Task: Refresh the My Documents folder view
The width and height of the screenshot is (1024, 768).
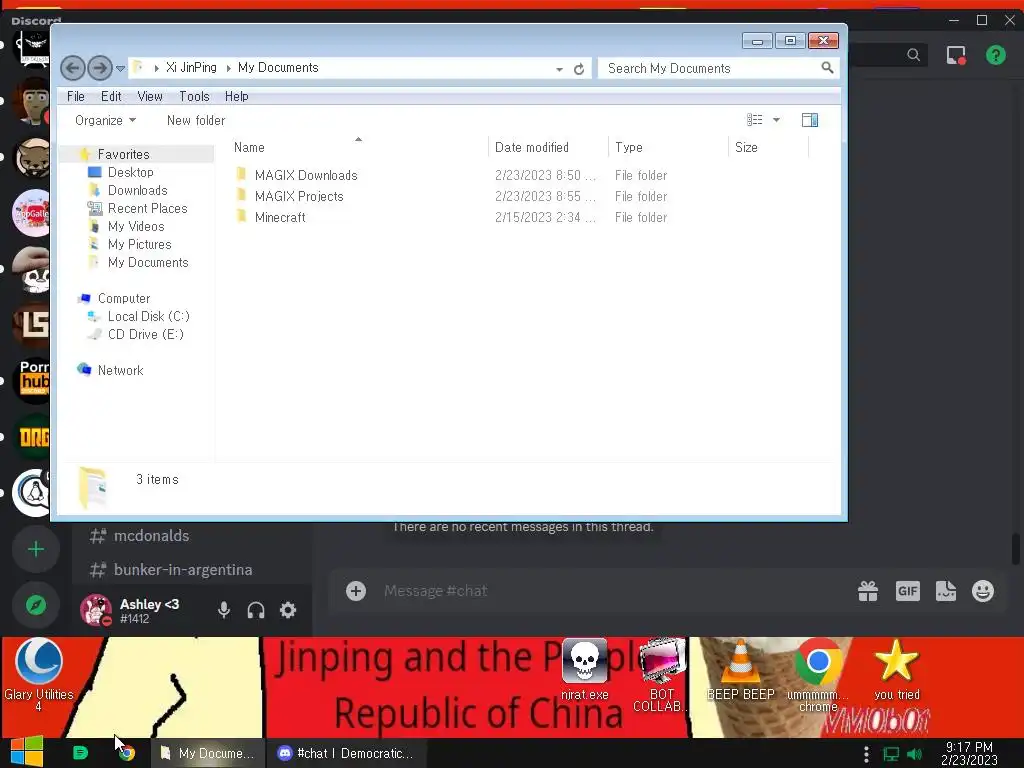Action: pos(579,69)
